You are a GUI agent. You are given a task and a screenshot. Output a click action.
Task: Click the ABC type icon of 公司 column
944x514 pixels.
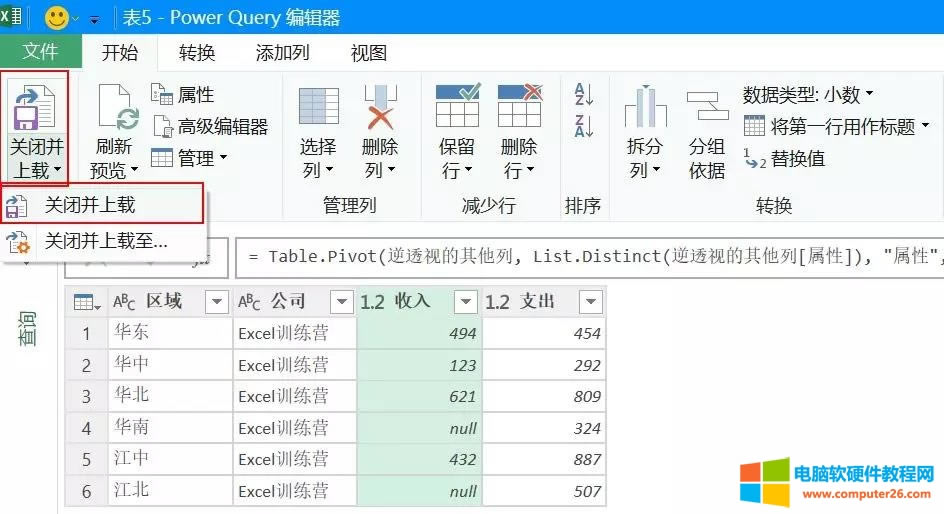coord(249,302)
